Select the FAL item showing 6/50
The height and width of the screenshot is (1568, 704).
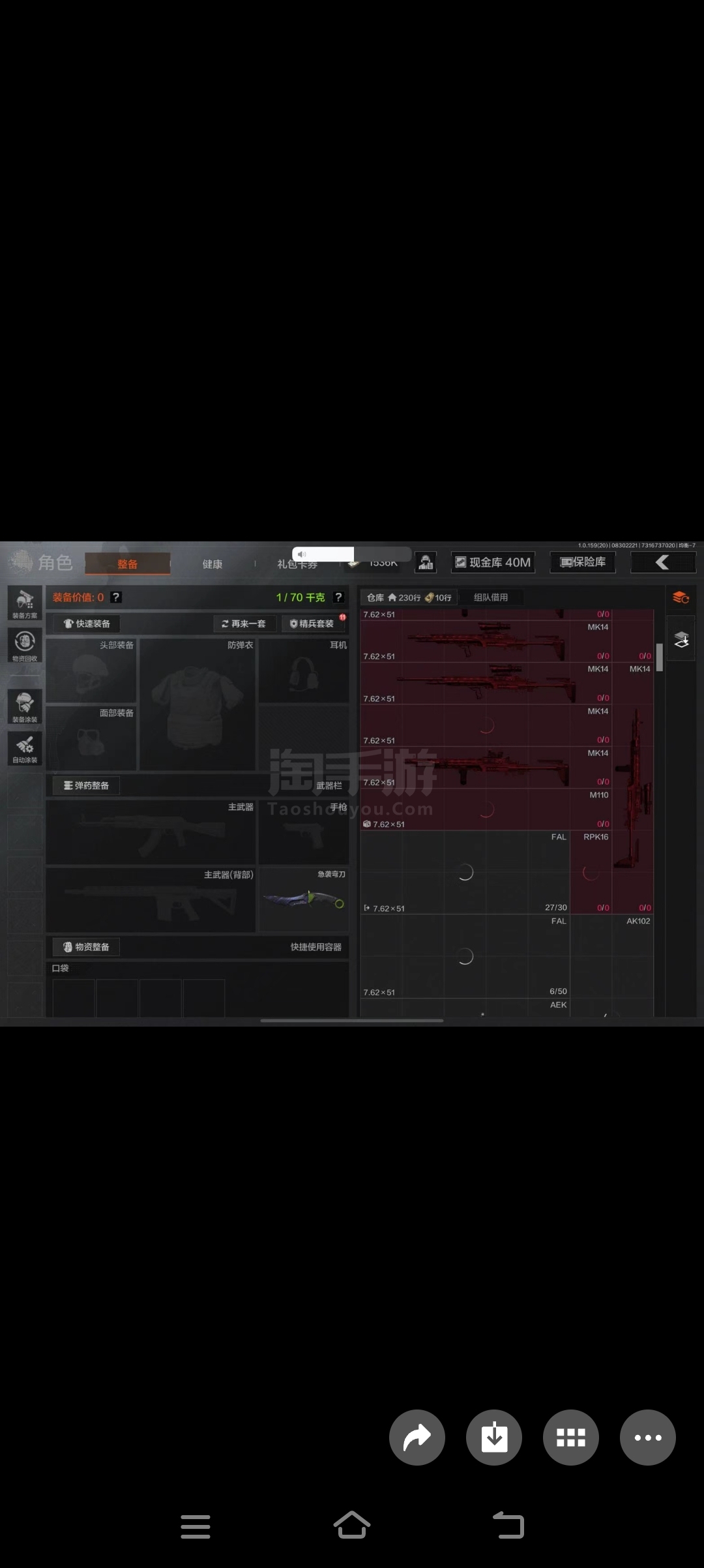coord(465,956)
